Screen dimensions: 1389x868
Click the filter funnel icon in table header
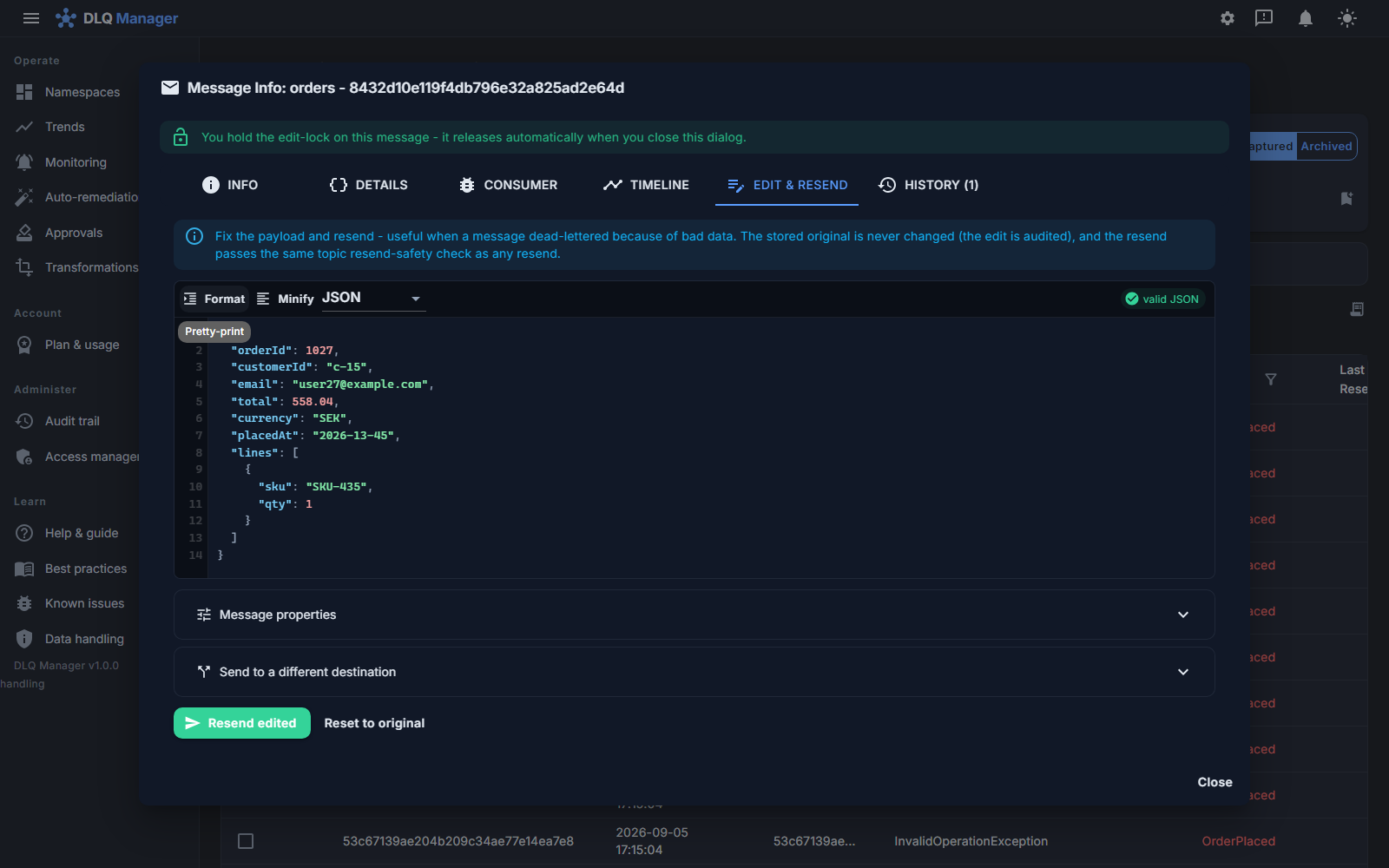pyautogui.click(x=1271, y=379)
